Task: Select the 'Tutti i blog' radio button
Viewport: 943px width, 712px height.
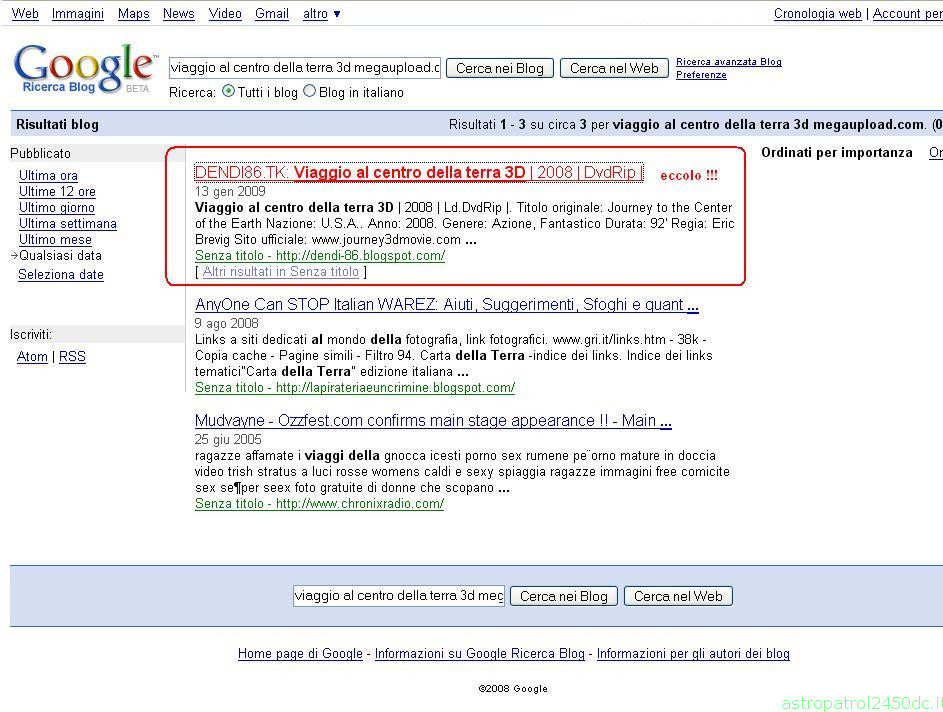Action: point(229,91)
